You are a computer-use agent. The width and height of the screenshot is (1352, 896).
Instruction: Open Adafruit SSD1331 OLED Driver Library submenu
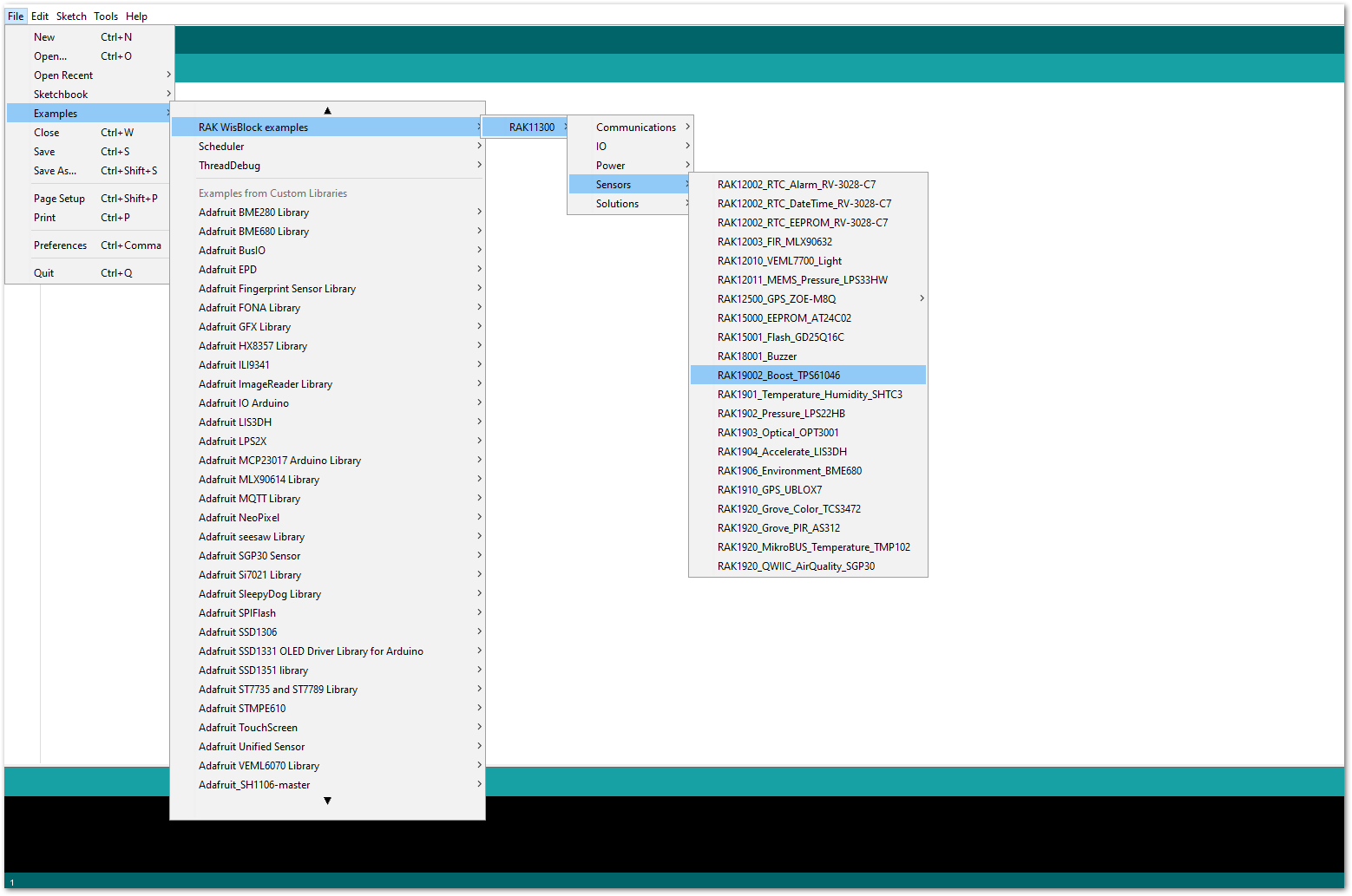point(327,651)
